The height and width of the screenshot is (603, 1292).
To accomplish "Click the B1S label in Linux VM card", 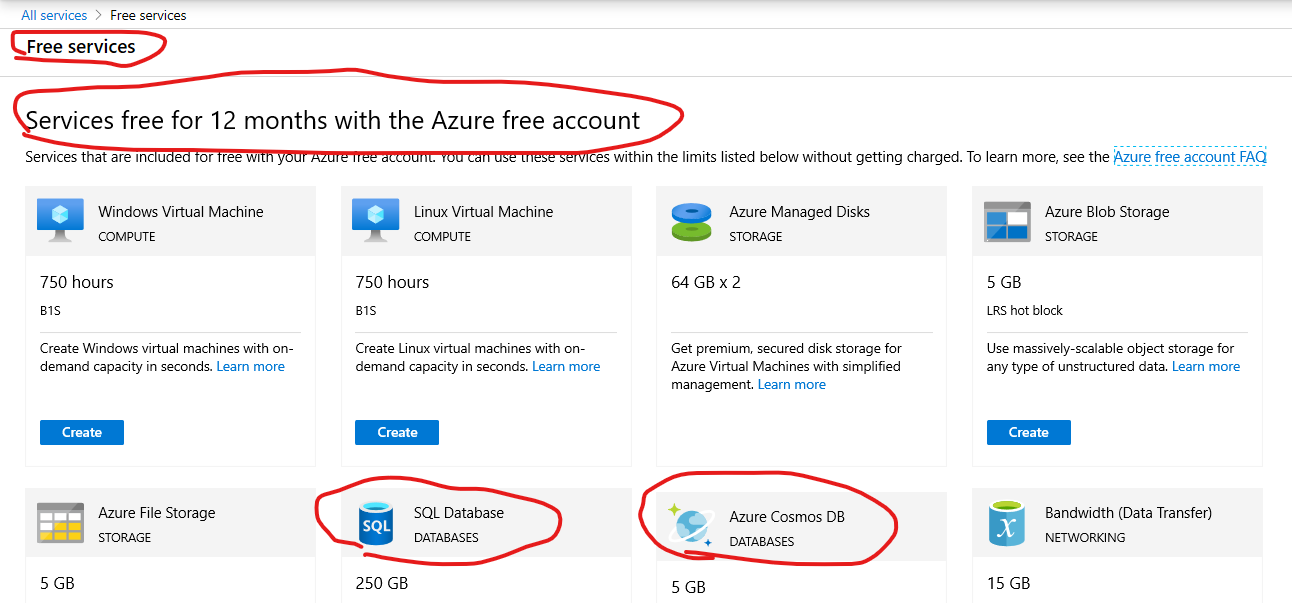I will click(366, 310).
